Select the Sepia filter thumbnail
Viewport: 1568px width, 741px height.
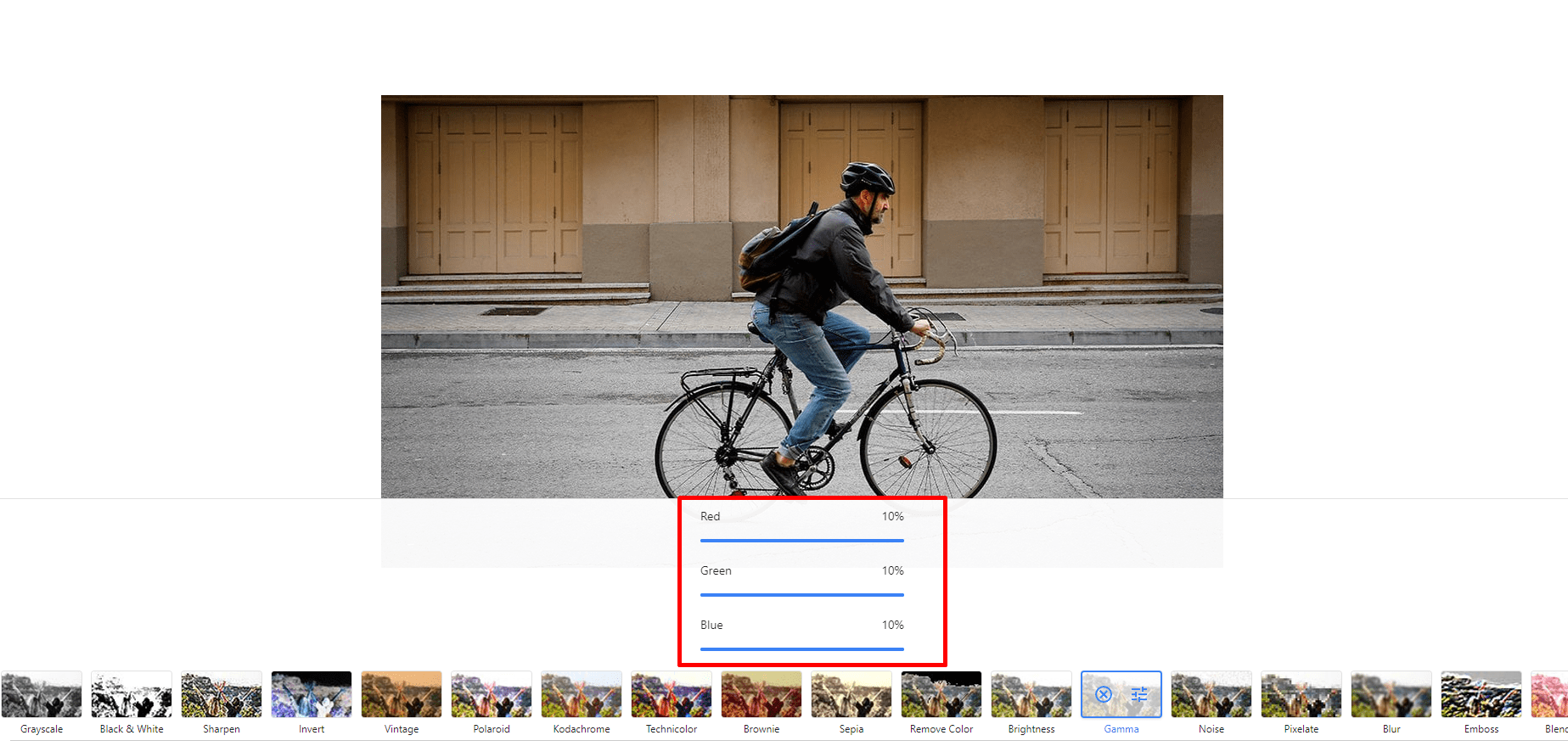[851, 694]
